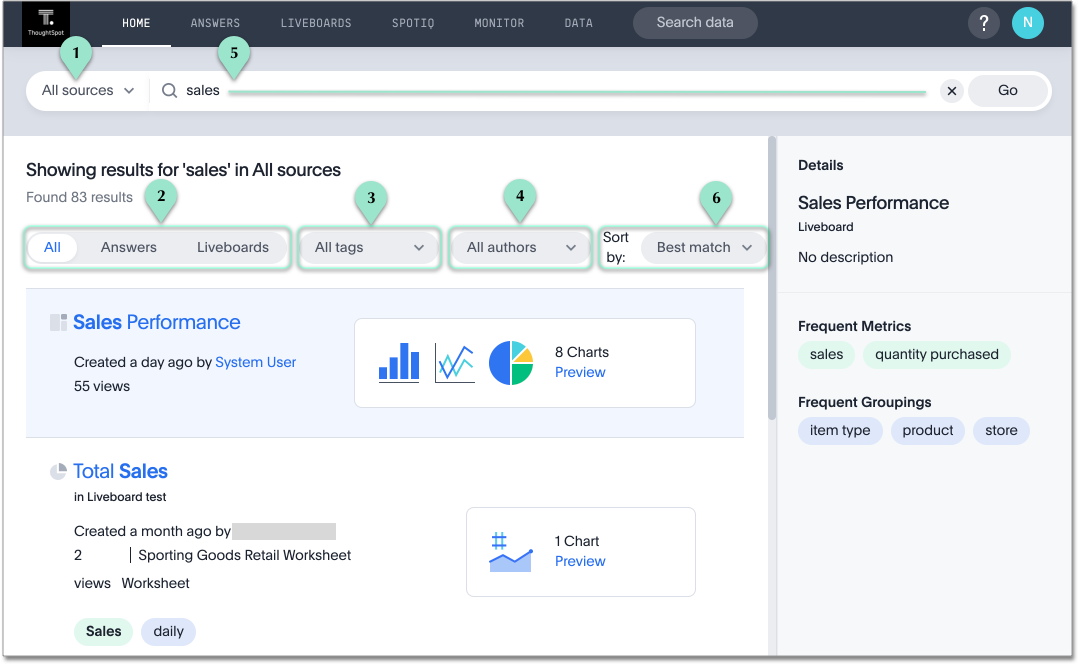
Task: Open the help question mark icon
Action: 983,22
